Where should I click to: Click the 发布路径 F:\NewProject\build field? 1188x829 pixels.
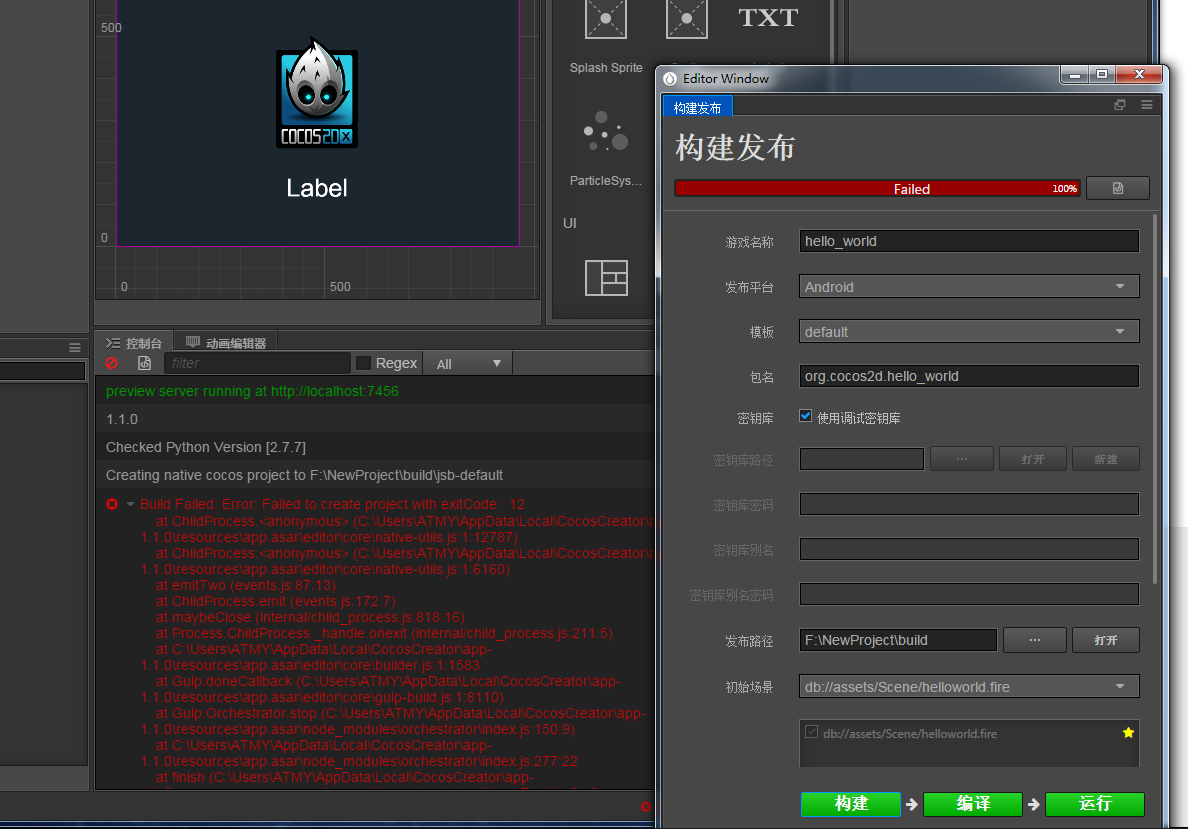tap(898, 640)
